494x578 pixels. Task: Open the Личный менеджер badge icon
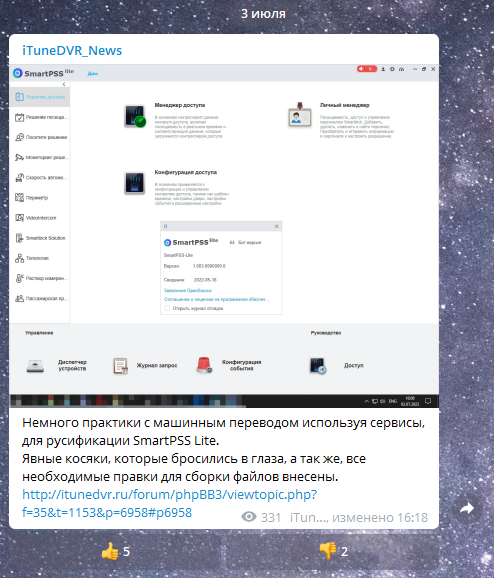(x=299, y=115)
